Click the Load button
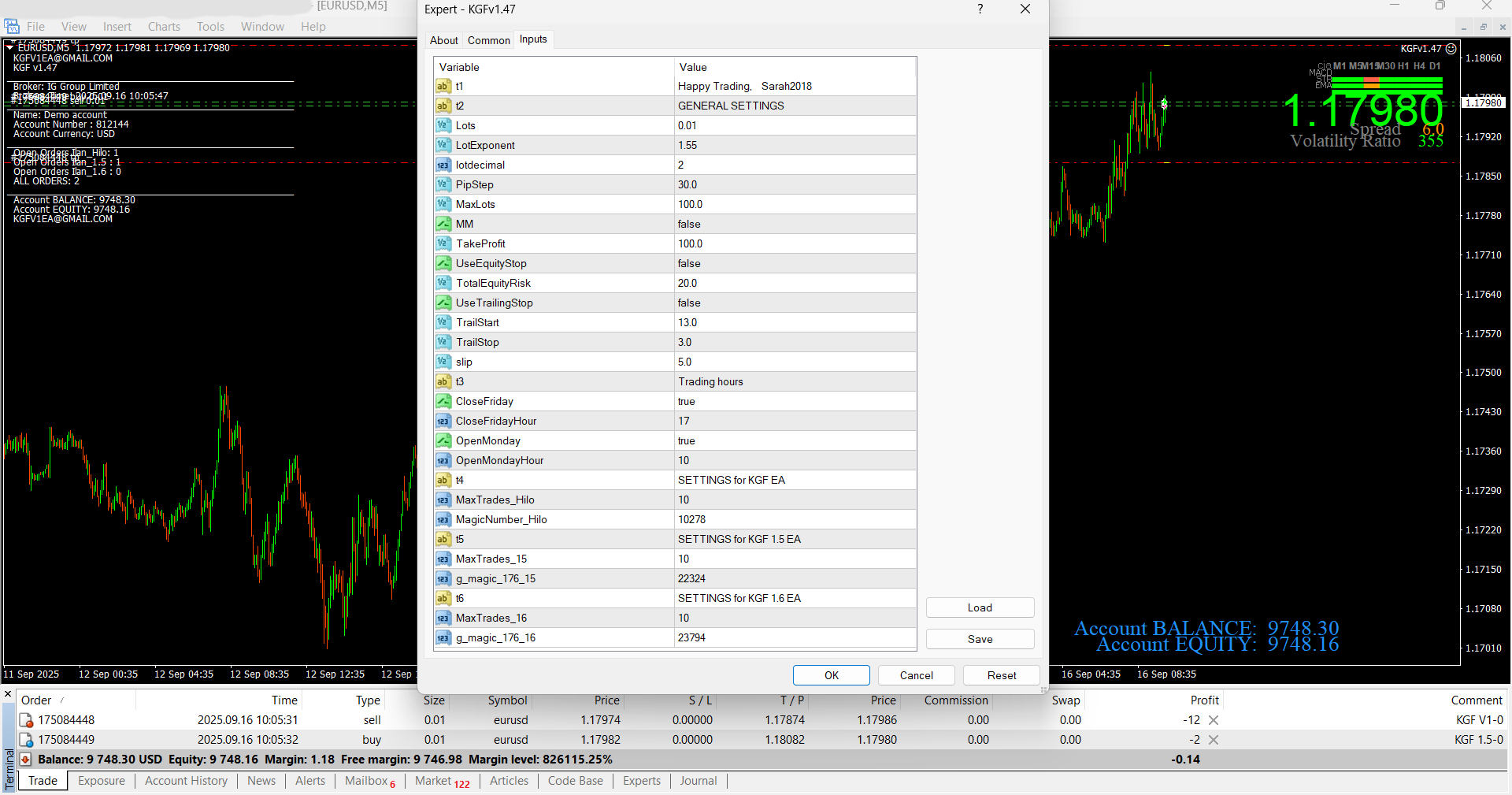 point(980,607)
